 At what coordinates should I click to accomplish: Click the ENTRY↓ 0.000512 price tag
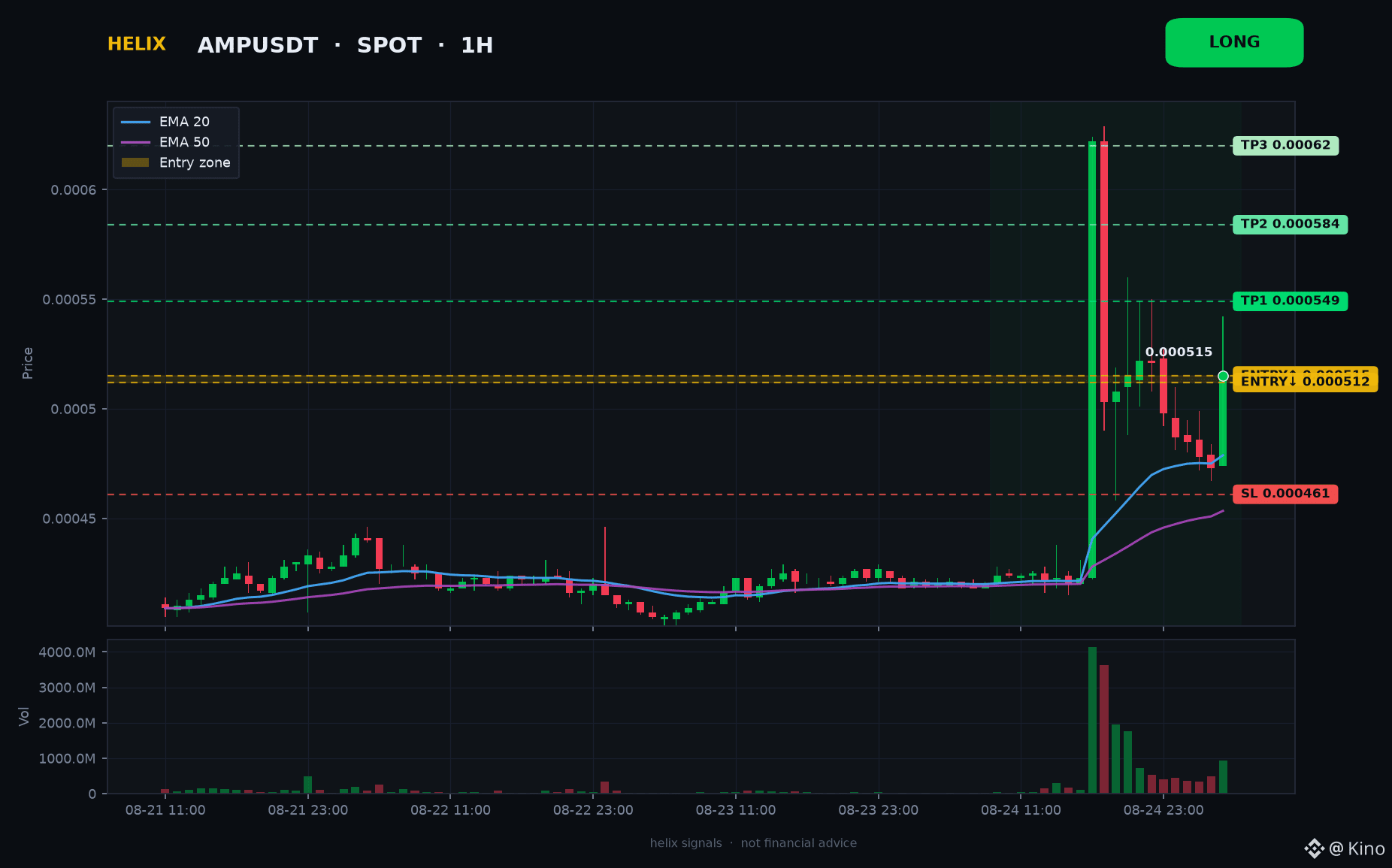click(1305, 382)
